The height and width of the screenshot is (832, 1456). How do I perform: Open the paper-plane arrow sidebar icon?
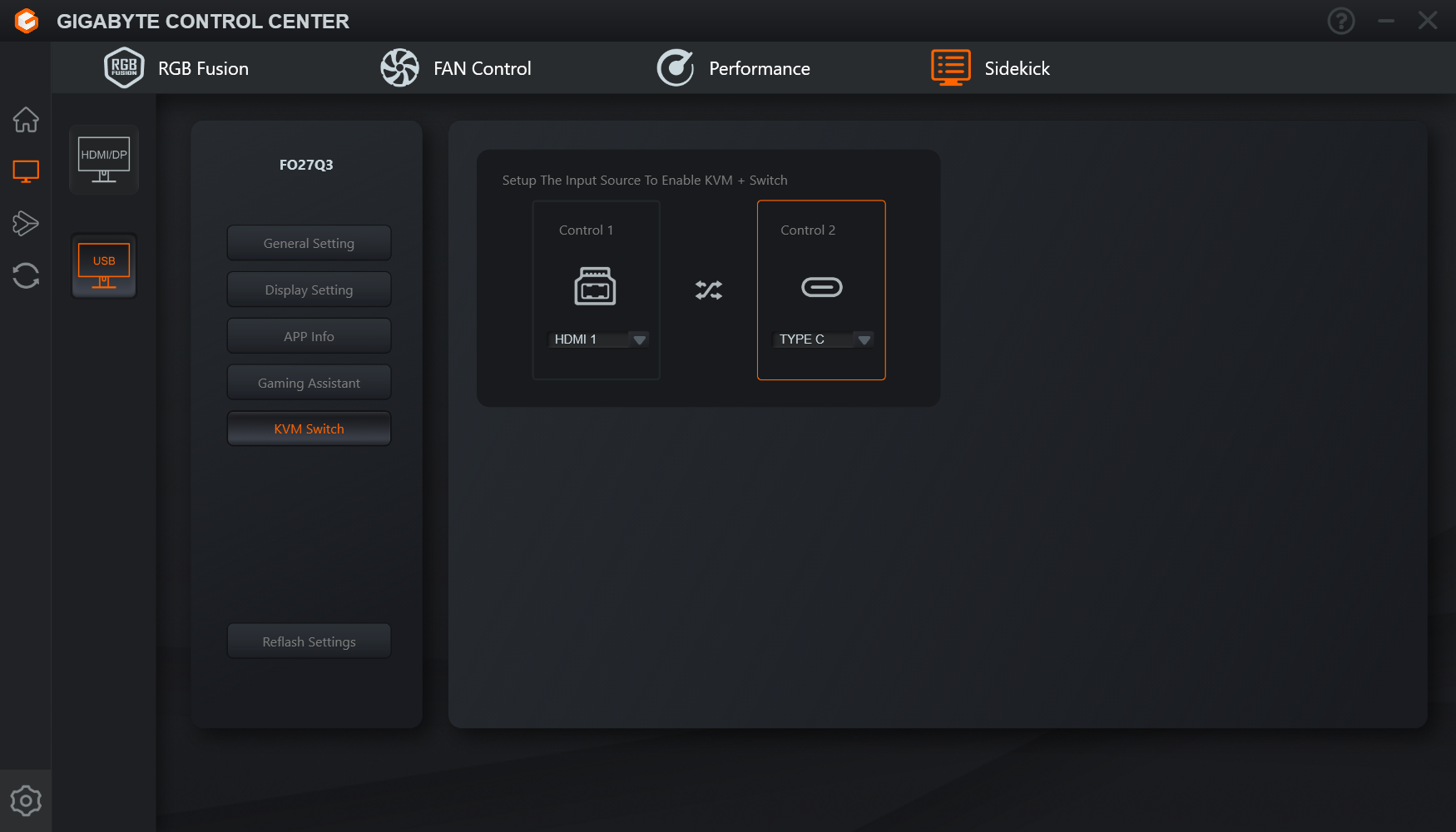pos(26,223)
